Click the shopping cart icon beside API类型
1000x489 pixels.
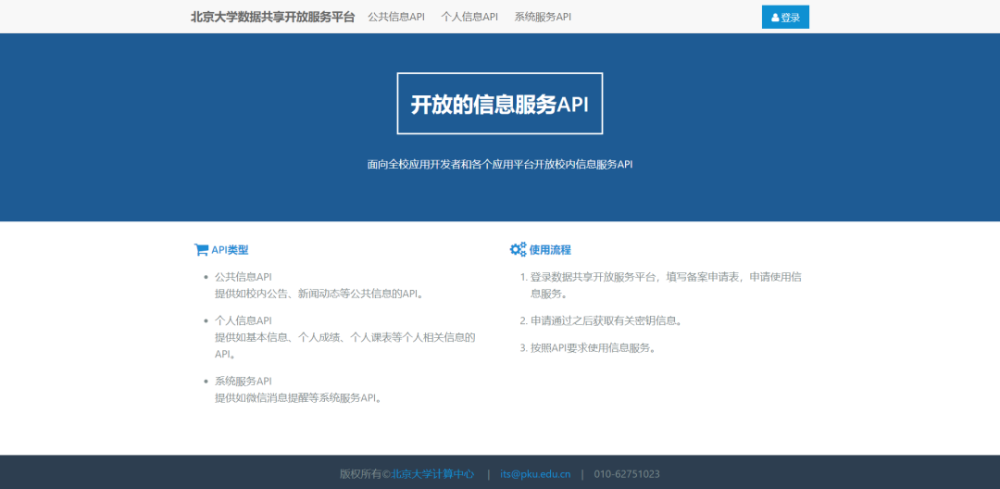[x=201, y=250]
